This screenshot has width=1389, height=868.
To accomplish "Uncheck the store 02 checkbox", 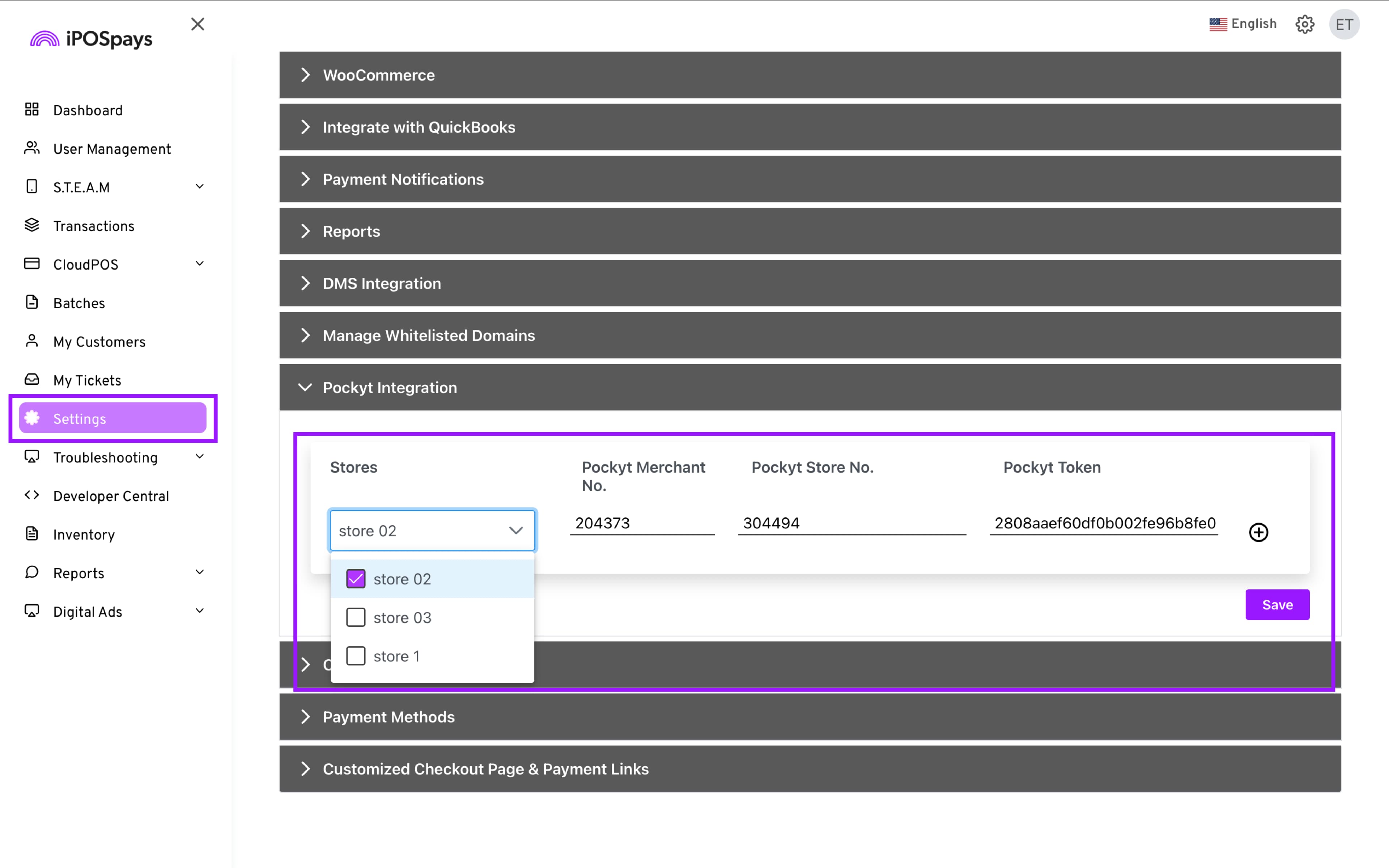I will [355, 579].
